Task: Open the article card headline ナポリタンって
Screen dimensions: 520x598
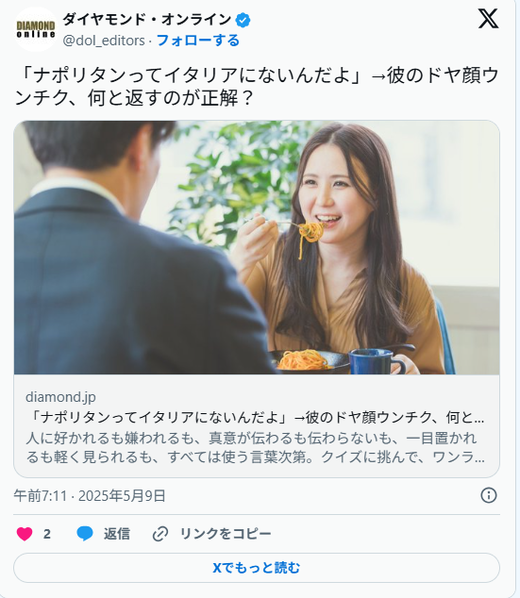Action: (255, 418)
